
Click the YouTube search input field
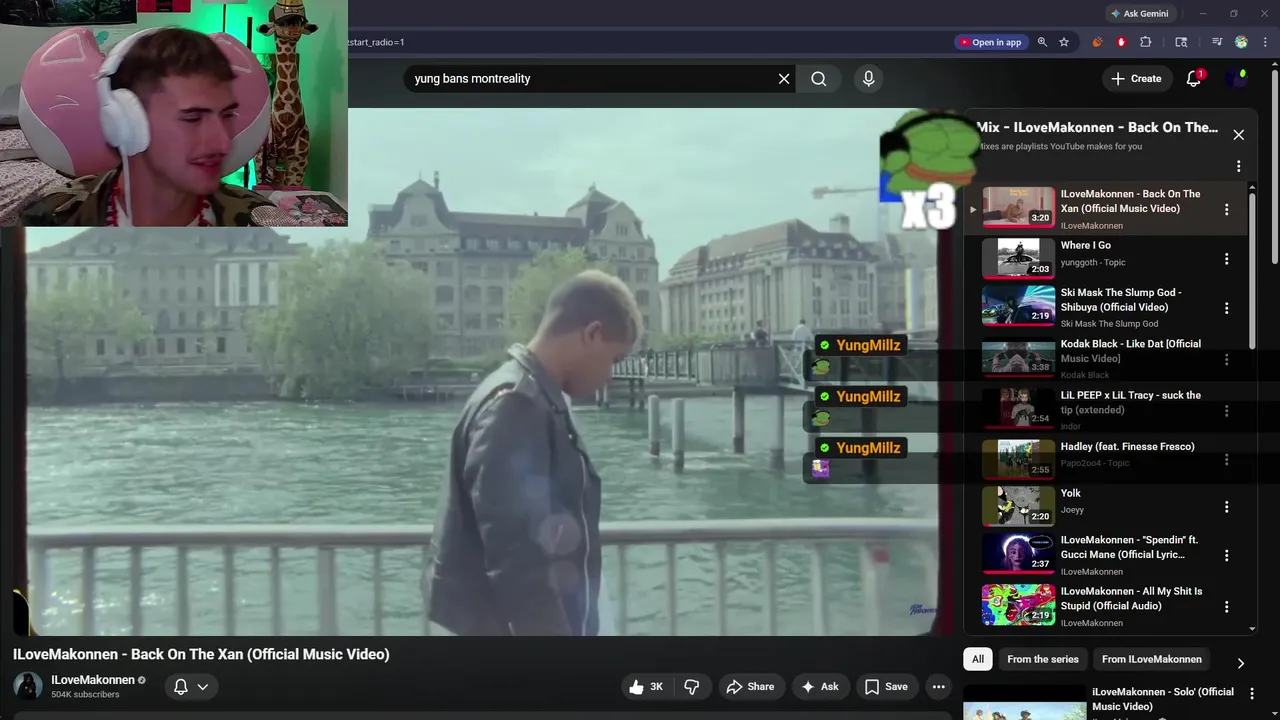tap(590, 79)
